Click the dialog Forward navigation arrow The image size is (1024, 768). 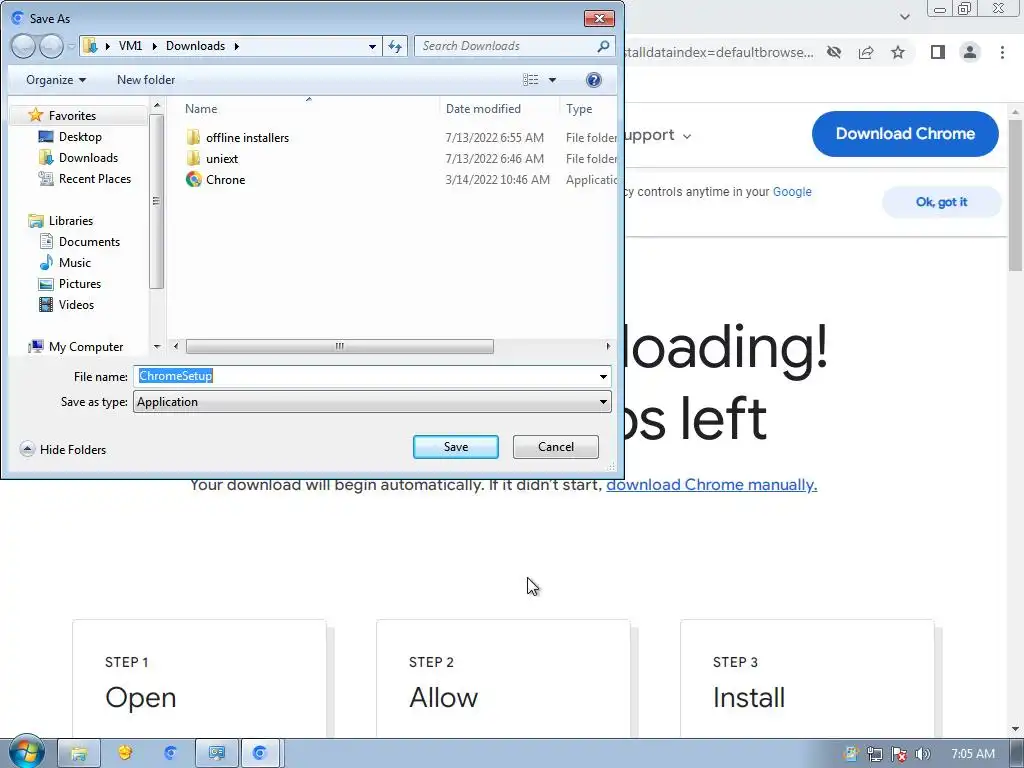tap(51, 46)
